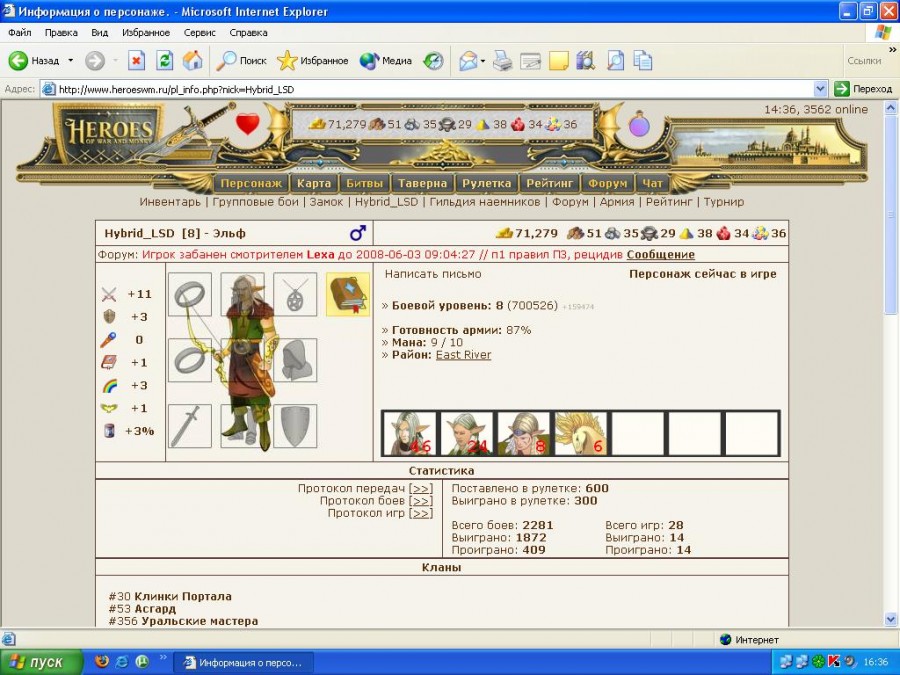This screenshot has height=675, width=900.
Task: Switch to the Карта game tab
Action: [313, 184]
